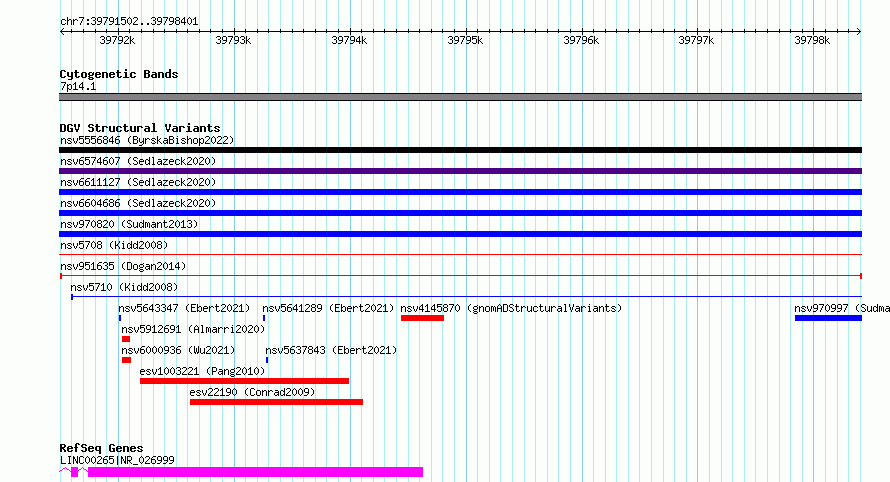The width and height of the screenshot is (890, 482).
Task: Select the nsv6574607 purple variant bar
Action: [x=460, y=171]
